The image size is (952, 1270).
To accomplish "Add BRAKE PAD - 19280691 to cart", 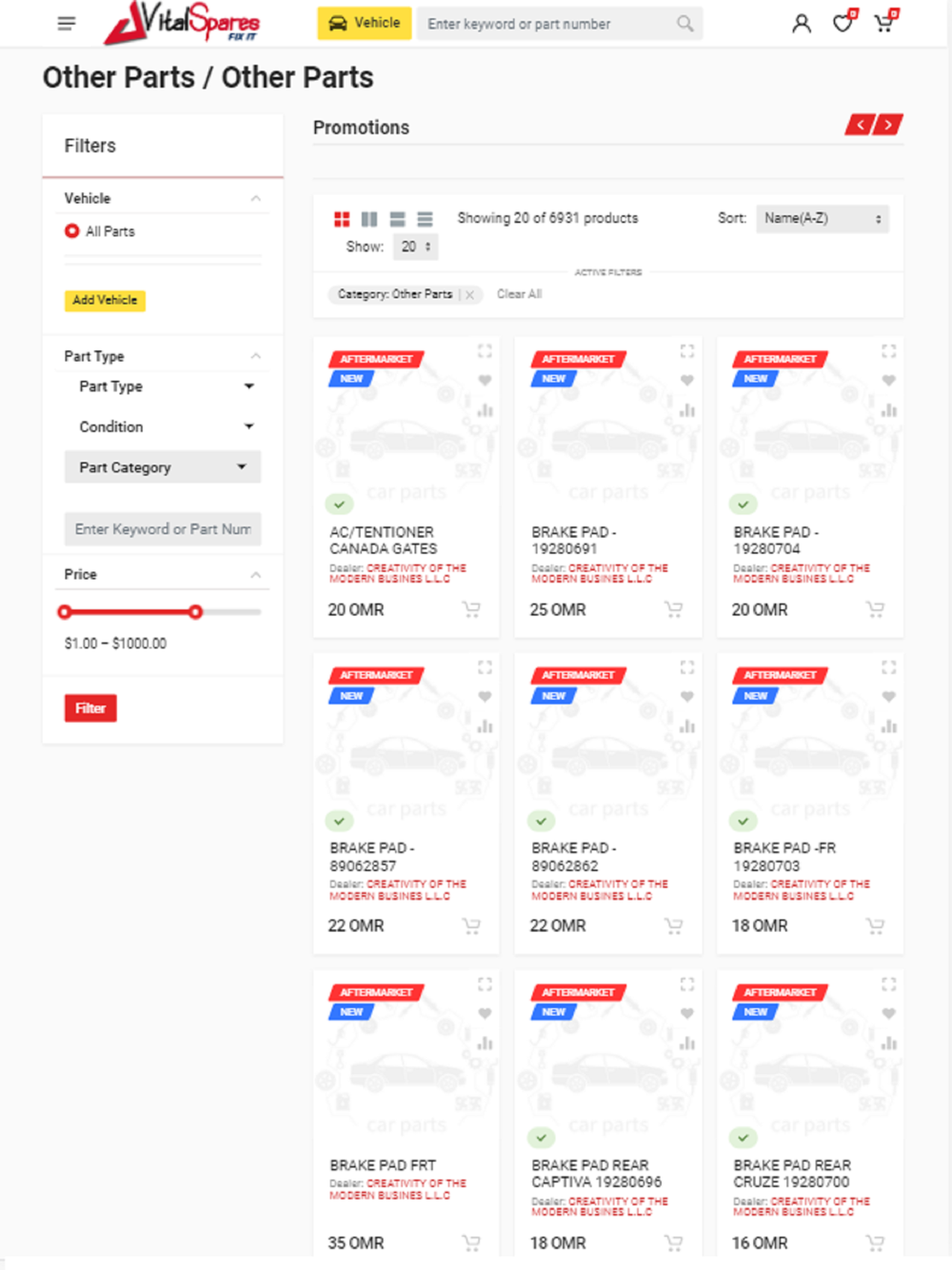I will [673, 609].
